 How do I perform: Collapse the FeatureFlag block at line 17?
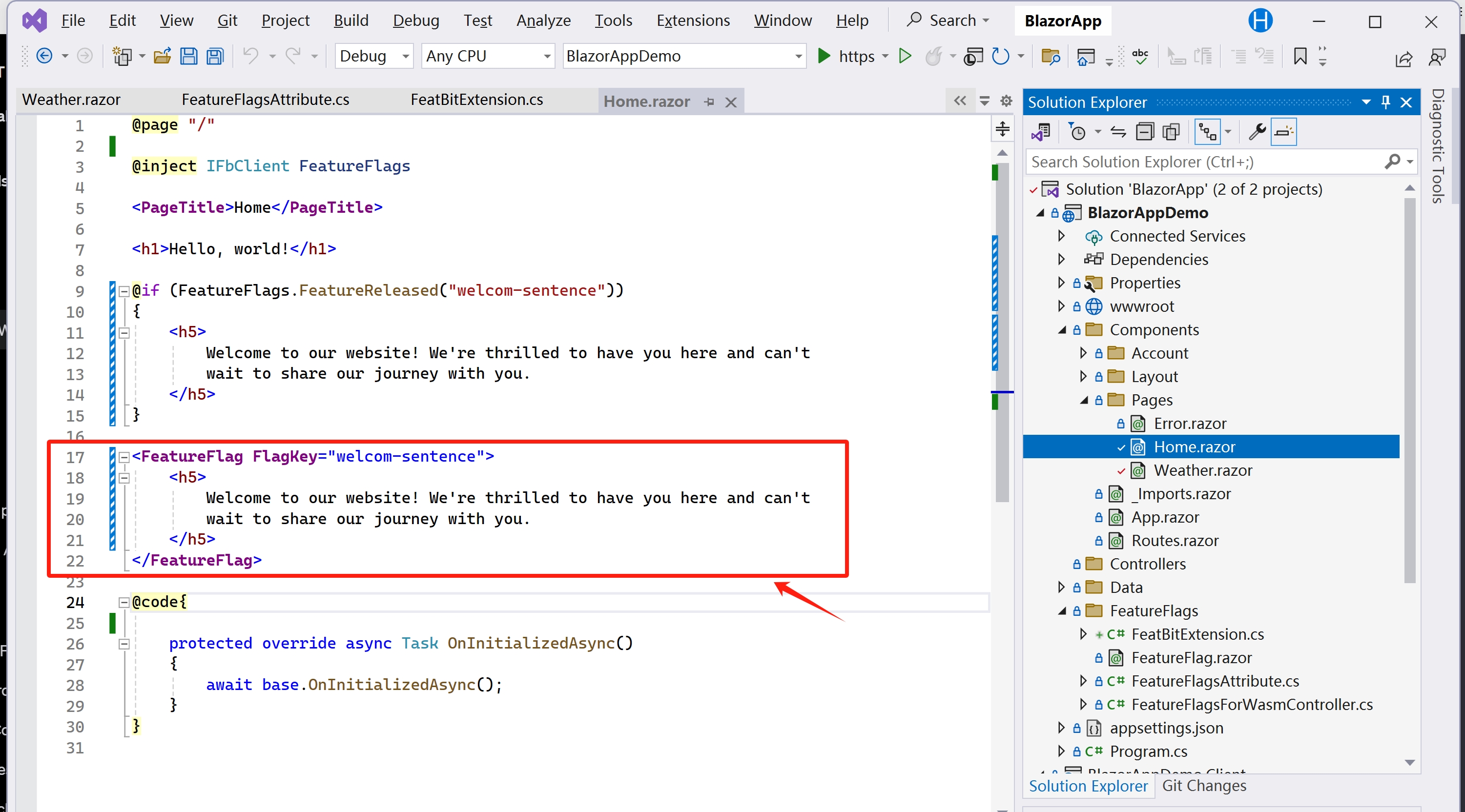124,457
